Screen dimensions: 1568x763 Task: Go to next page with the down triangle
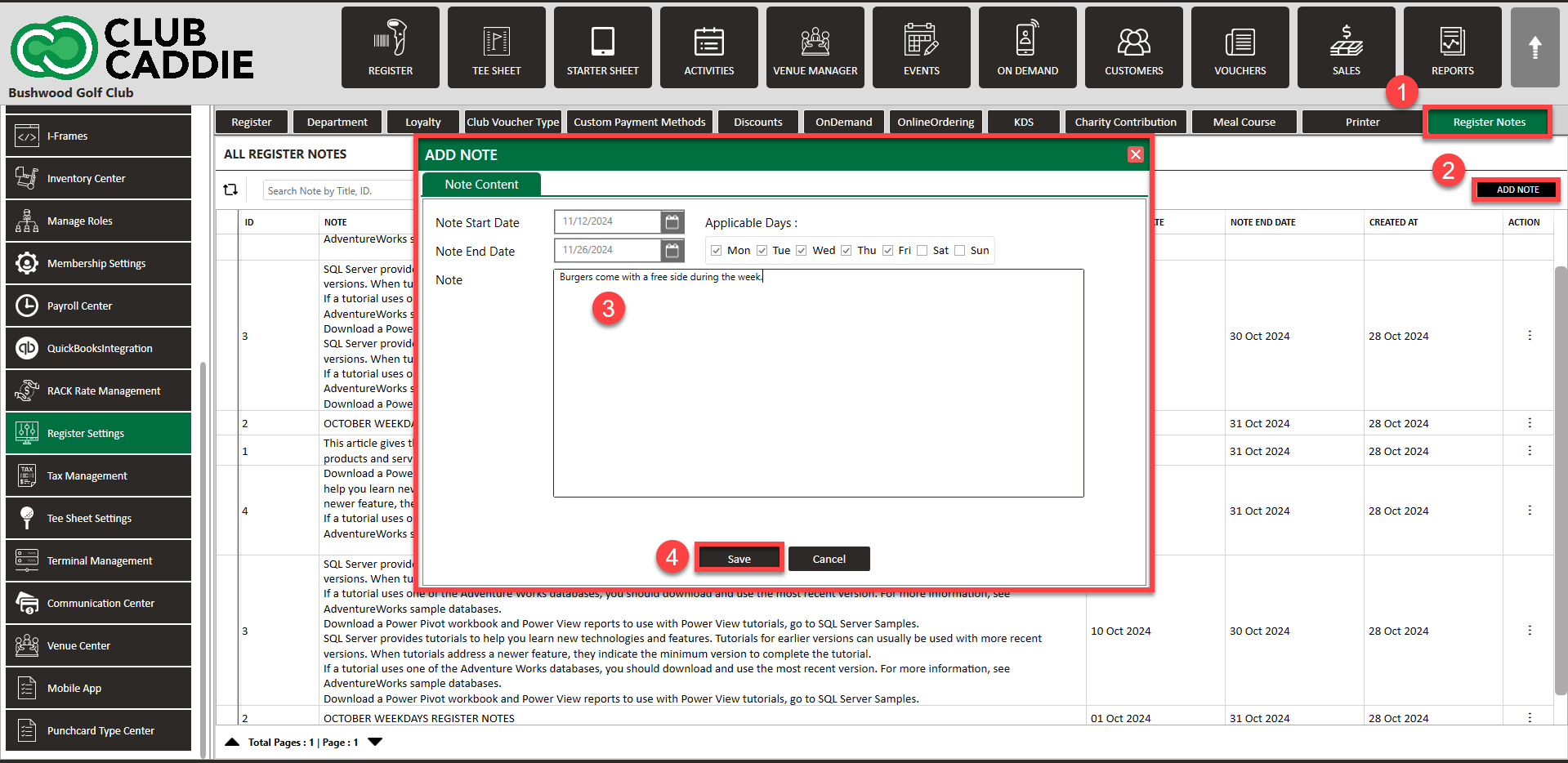click(x=375, y=743)
